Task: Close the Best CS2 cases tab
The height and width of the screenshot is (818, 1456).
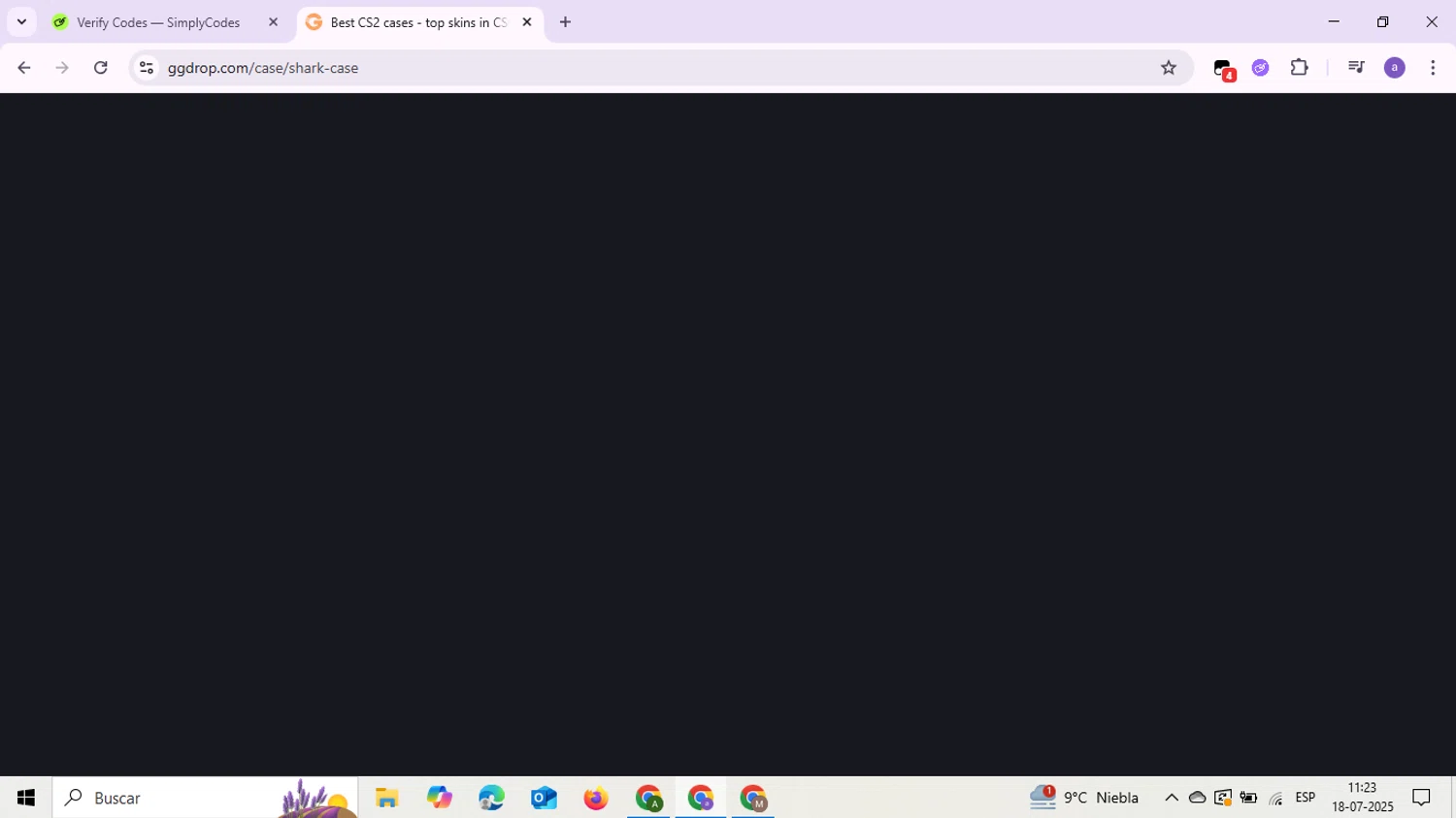Action: tap(527, 22)
